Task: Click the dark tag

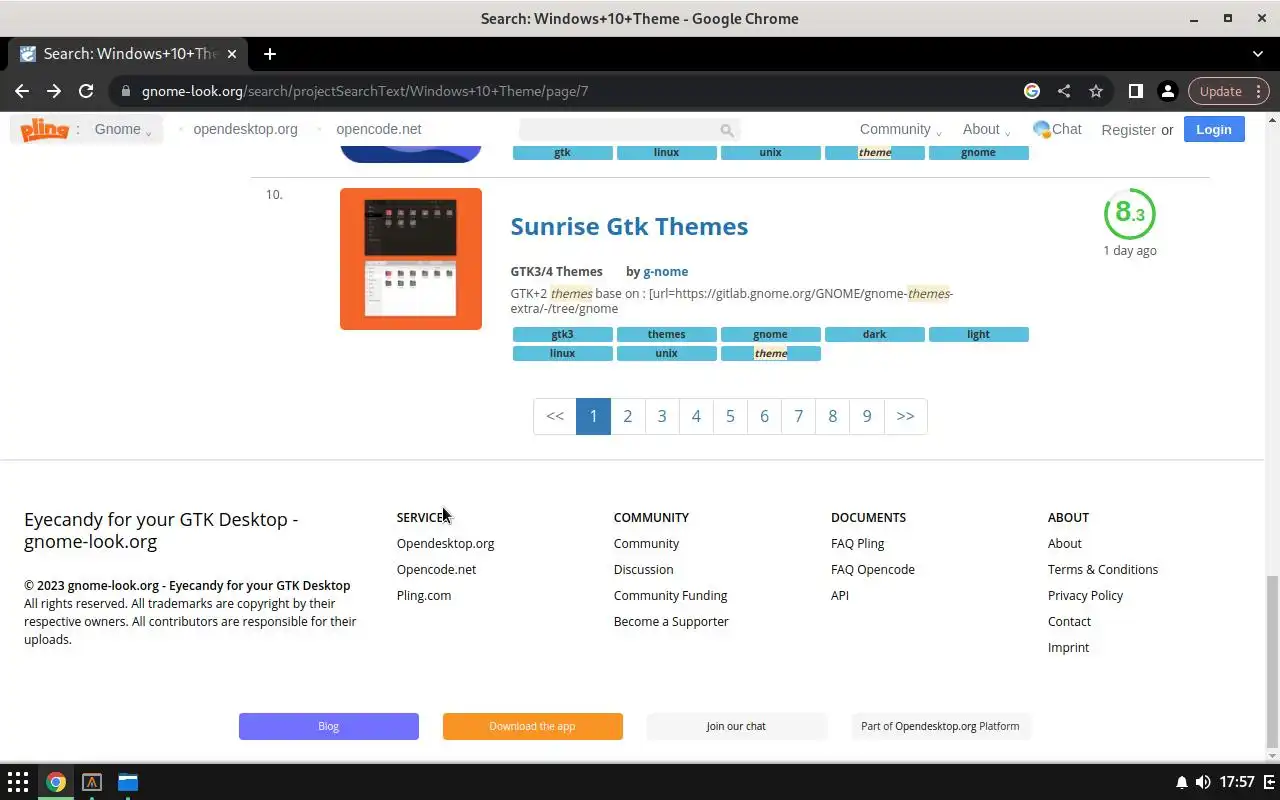Action: (875, 335)
